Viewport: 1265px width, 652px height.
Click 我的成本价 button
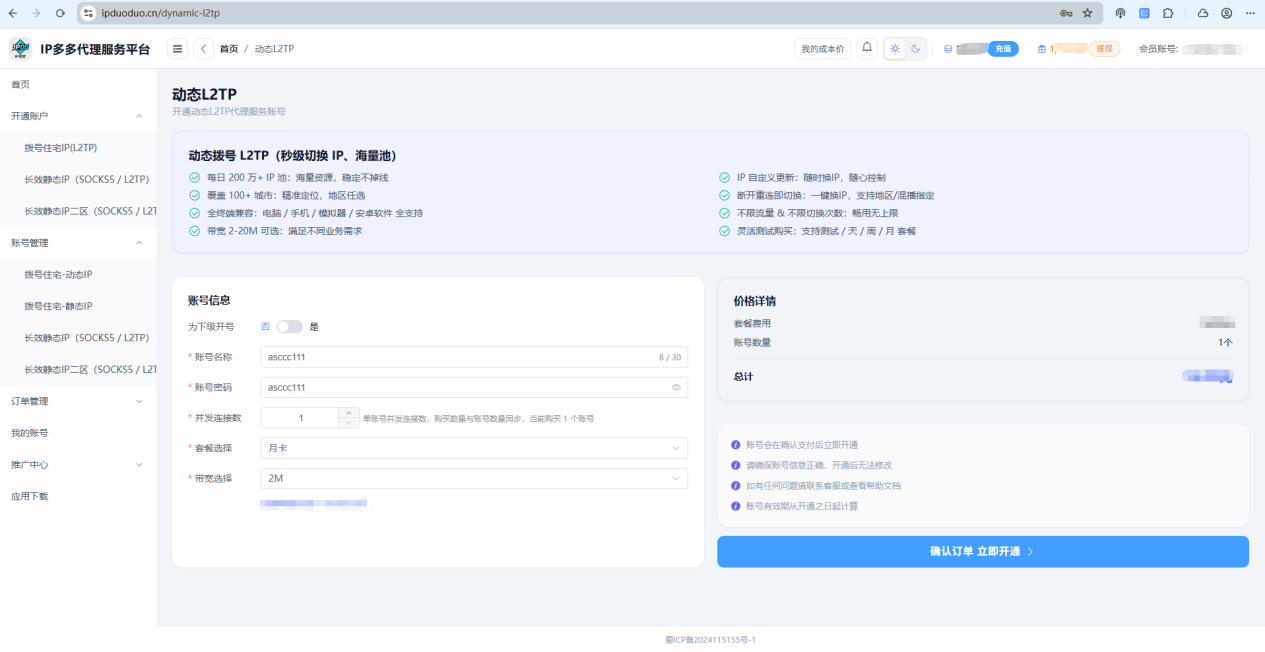tap(822, 49)
